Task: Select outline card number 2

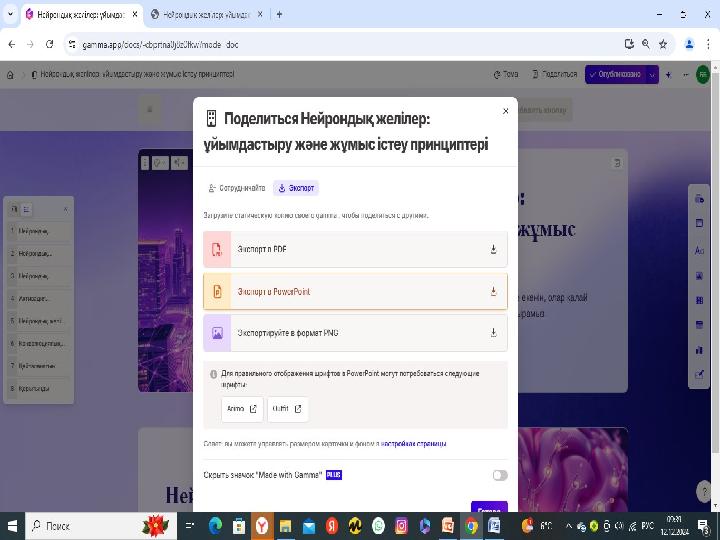Action: (x=39, y=253)
